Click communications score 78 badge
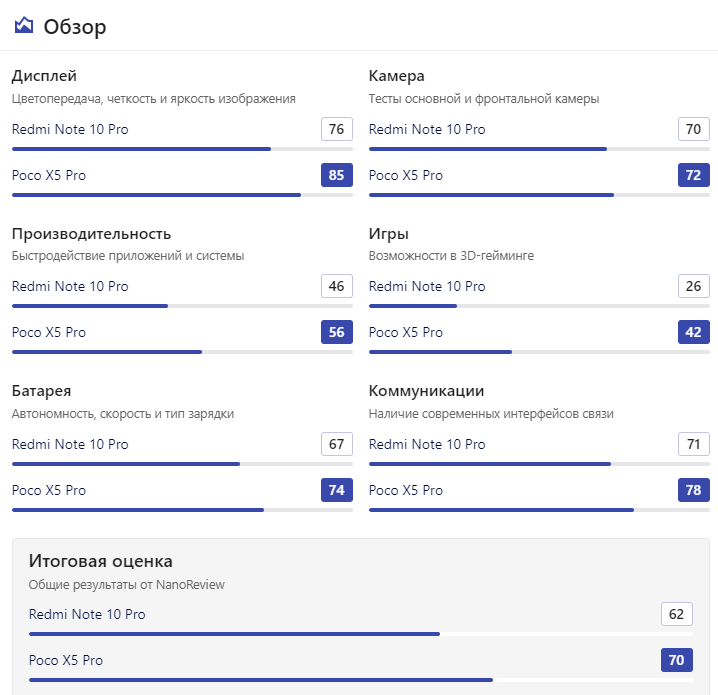Viewport: 718px width, 695px height. tap(693, 490)
